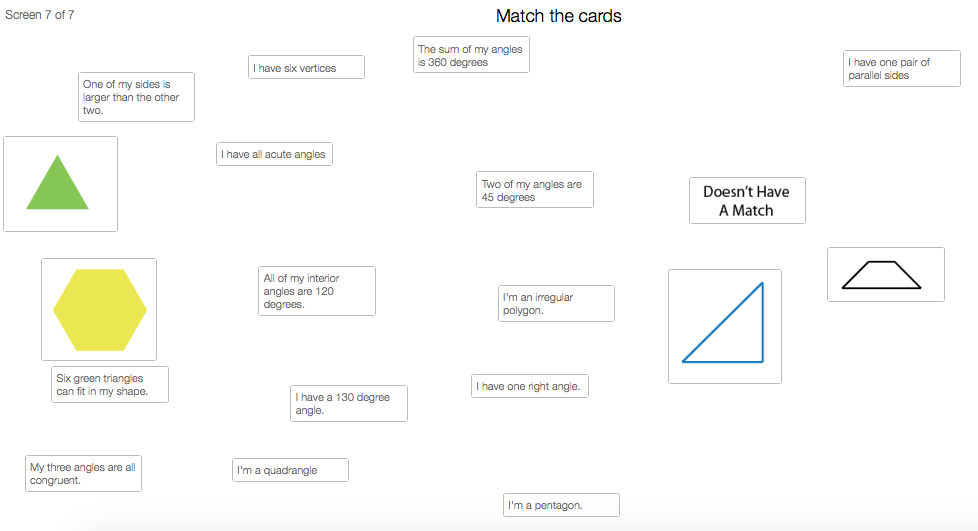
Task: Pick the black trapezoid outline card
Action: 885,274
